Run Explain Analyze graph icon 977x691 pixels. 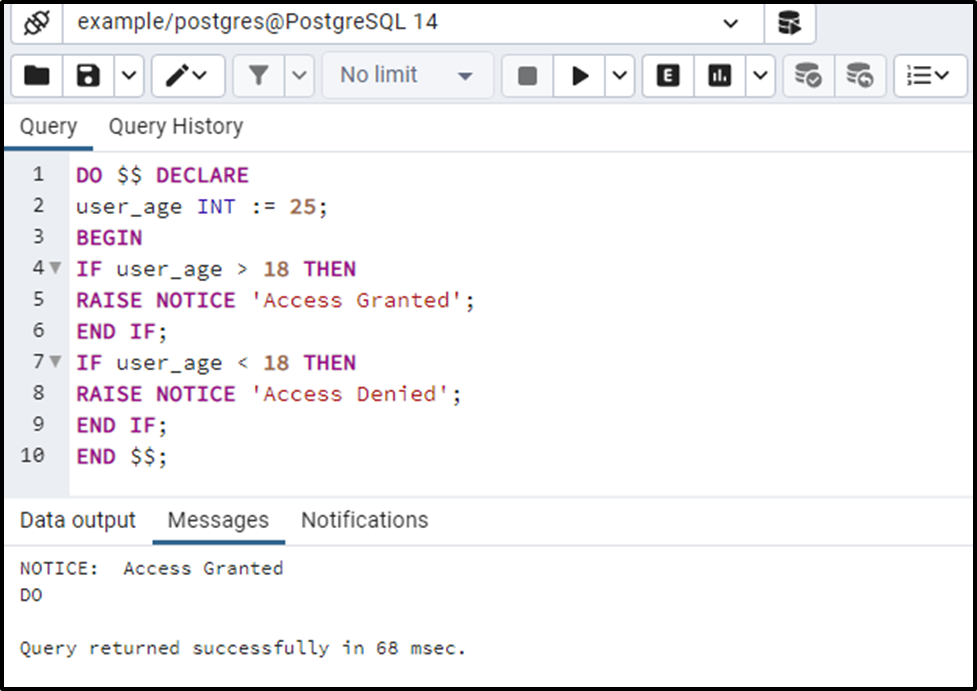(719, 75)
